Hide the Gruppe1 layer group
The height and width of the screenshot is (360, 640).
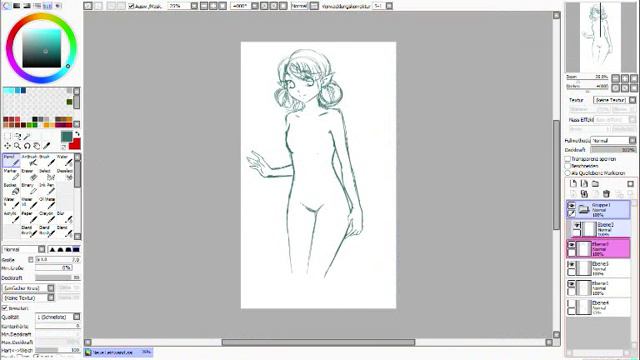571,206
